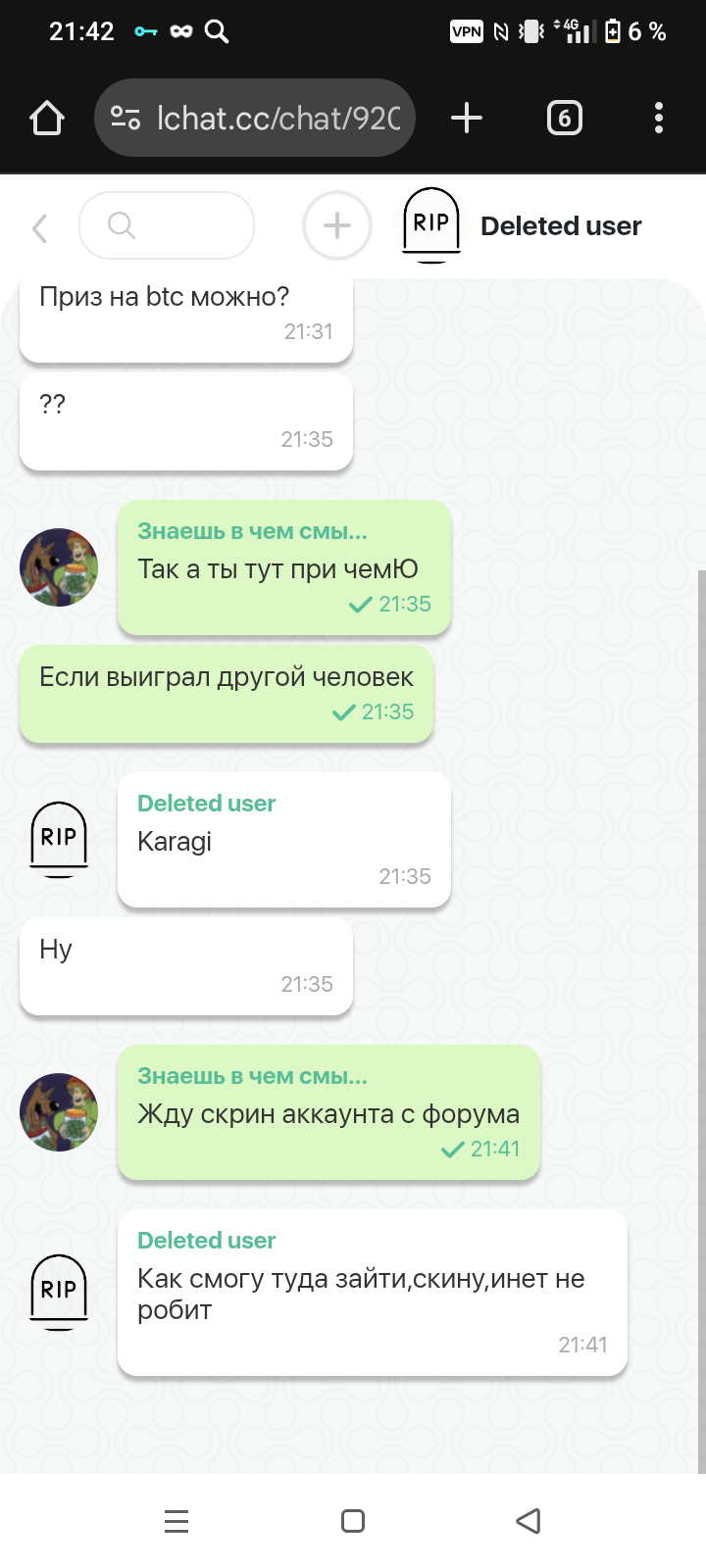Tap the round plus button in chat header
The image size is (706, 1568).
(x=337, y=225)
